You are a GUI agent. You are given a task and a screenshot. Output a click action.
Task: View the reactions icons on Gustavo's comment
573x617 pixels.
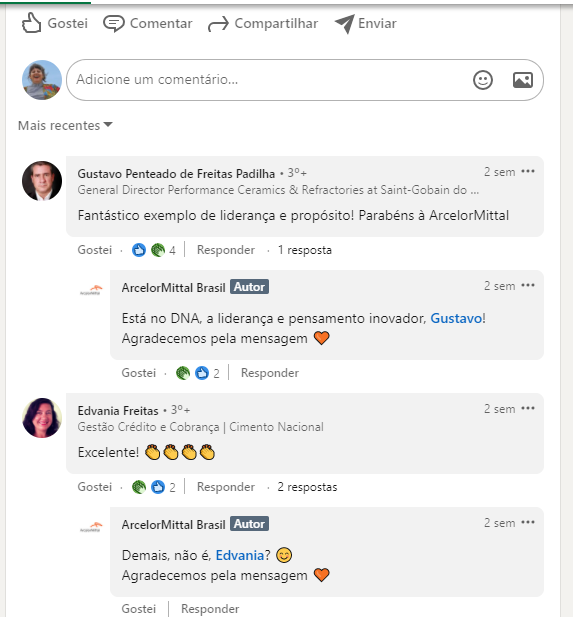pyautogui.click(x=148, y=250)
